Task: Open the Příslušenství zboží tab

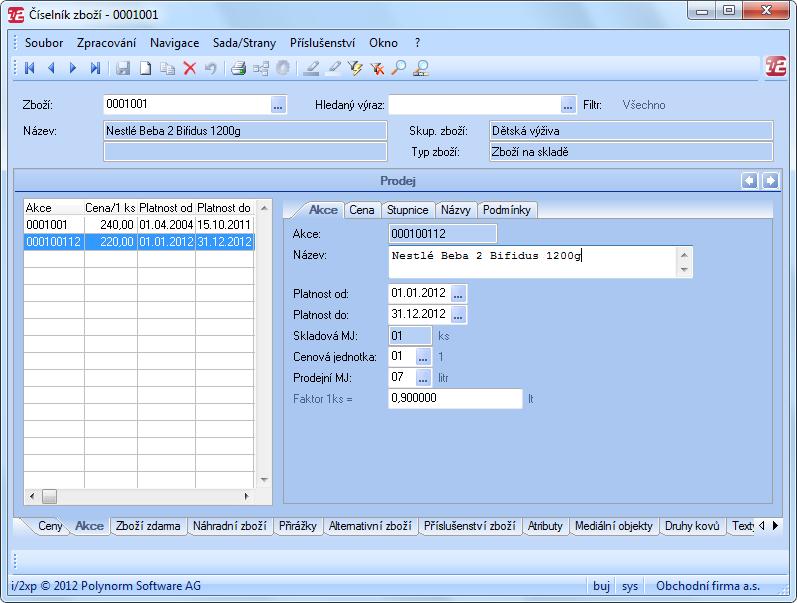Action: pyautogui.click(x=470, y=526)
